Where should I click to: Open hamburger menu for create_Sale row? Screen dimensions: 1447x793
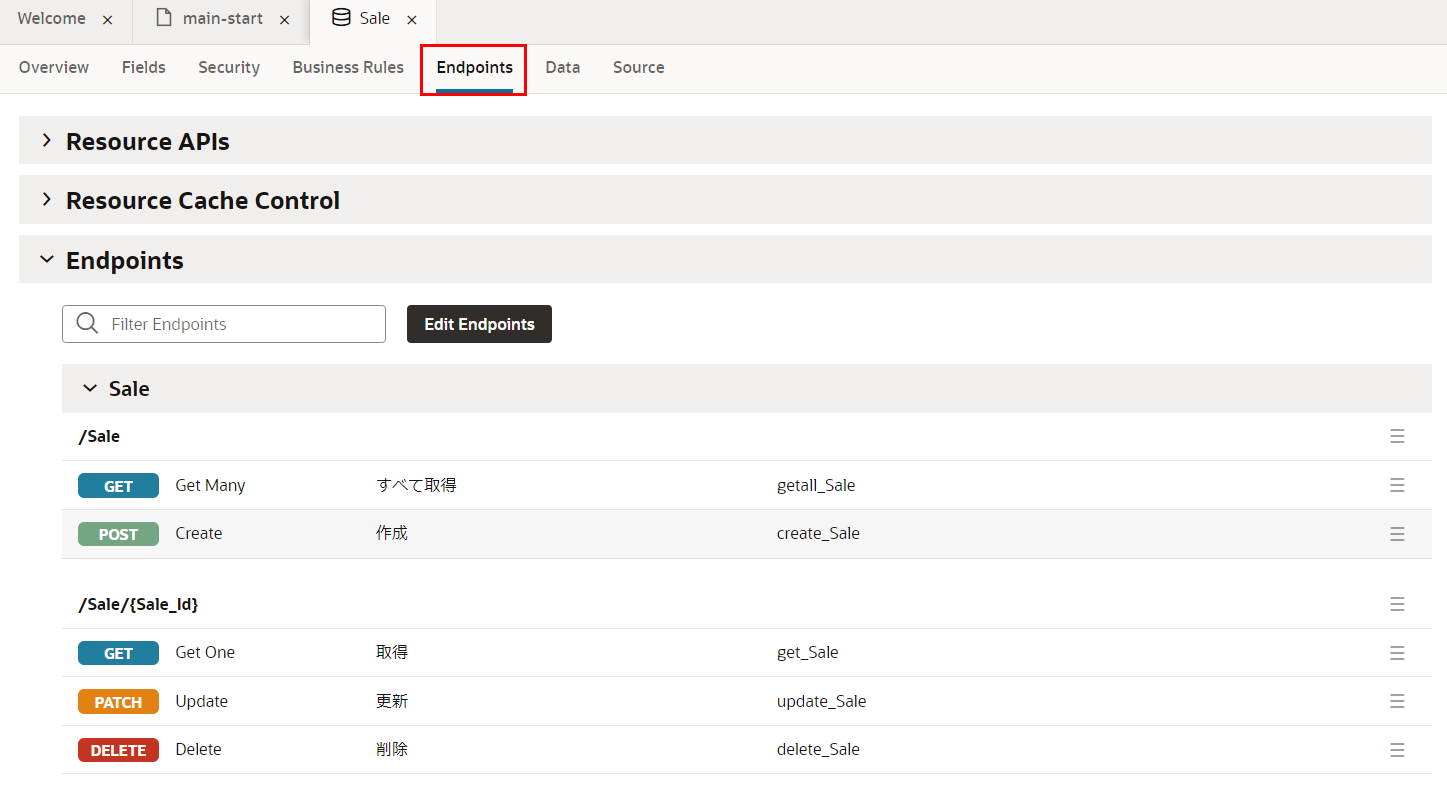[1397, 534]
